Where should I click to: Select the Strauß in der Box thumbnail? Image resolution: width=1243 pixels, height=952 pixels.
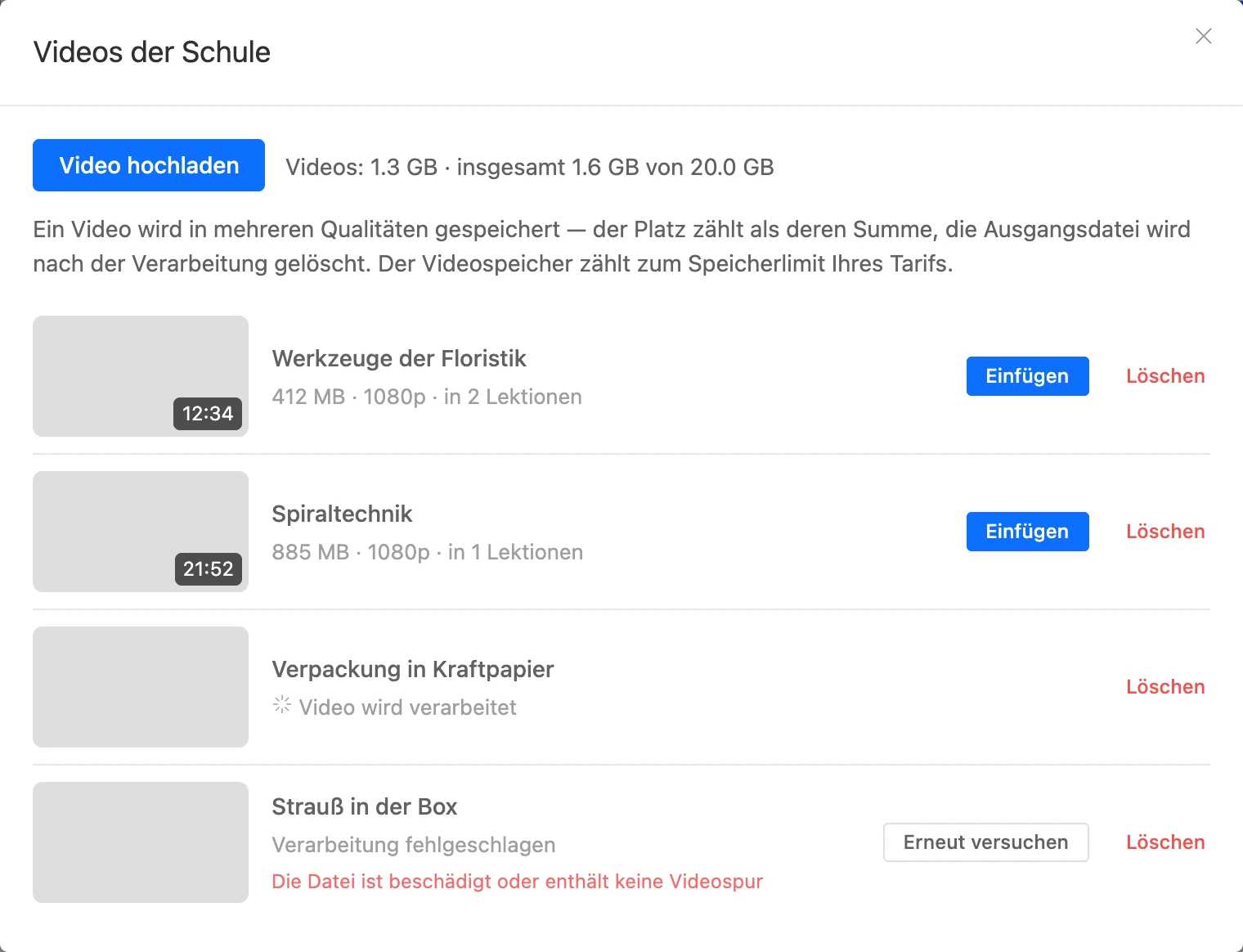click(141, 842)
